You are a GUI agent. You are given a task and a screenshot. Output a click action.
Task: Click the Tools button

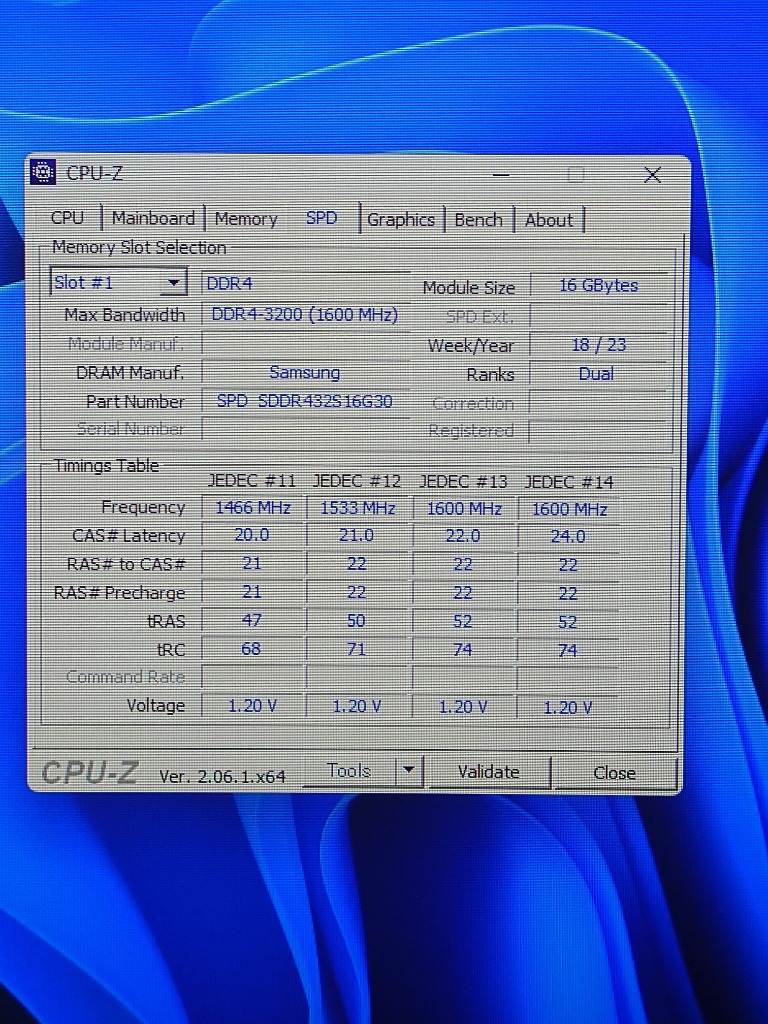point(349,771)
